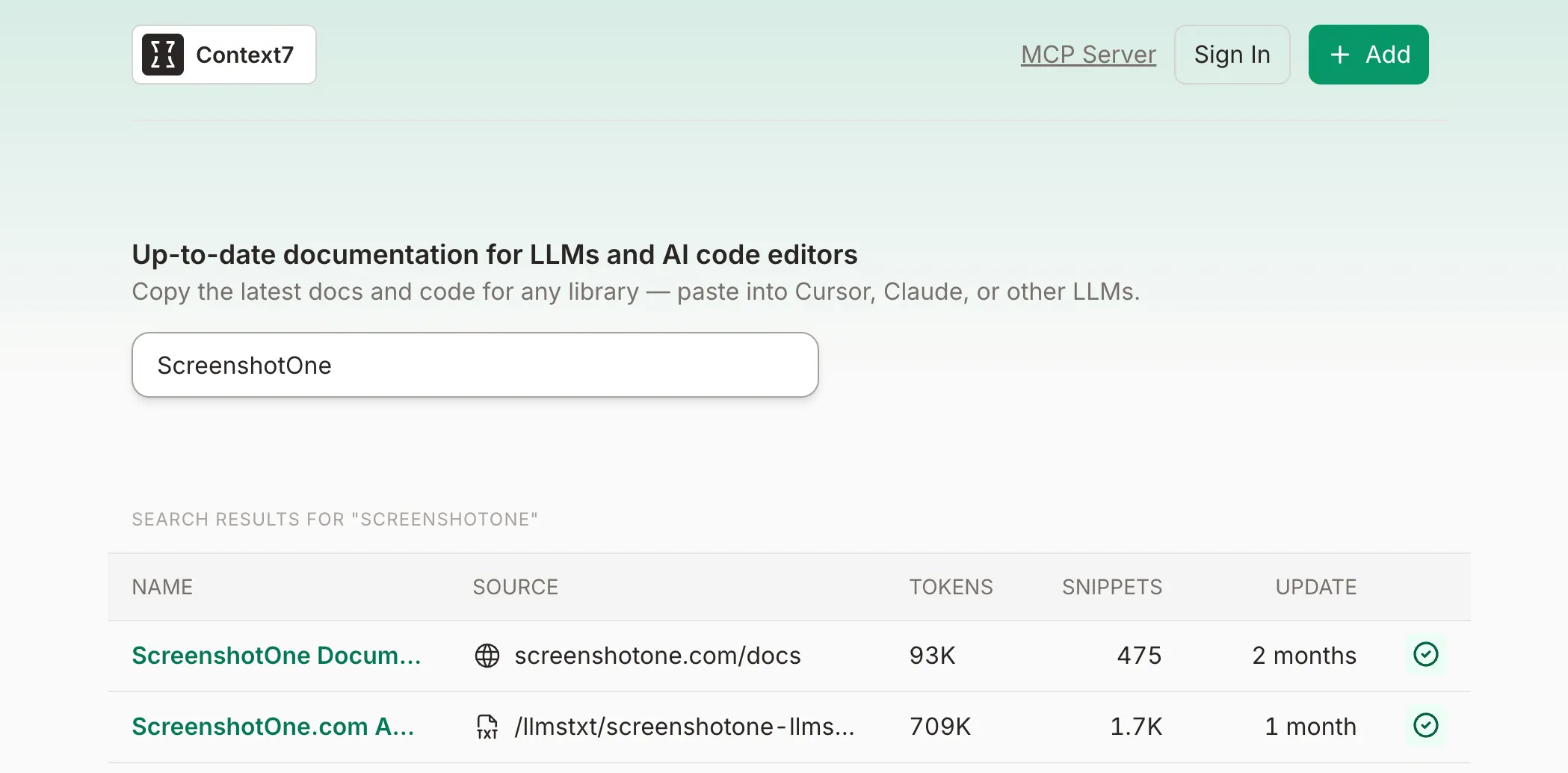
Task: Click the SNIPPETS column header
Action: click(x=1111, y=587)
